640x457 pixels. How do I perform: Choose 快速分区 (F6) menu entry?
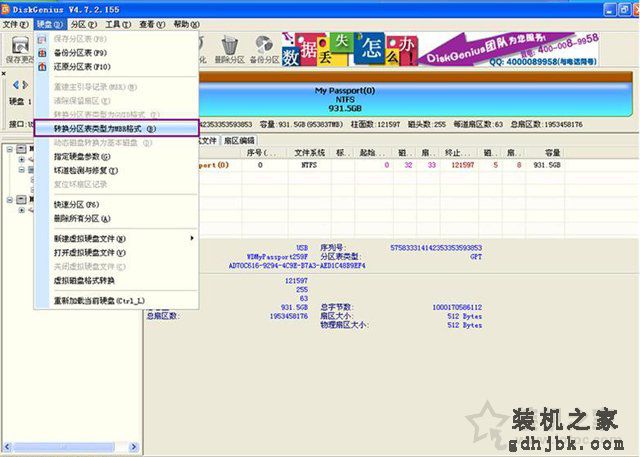(x=116, y=205)
